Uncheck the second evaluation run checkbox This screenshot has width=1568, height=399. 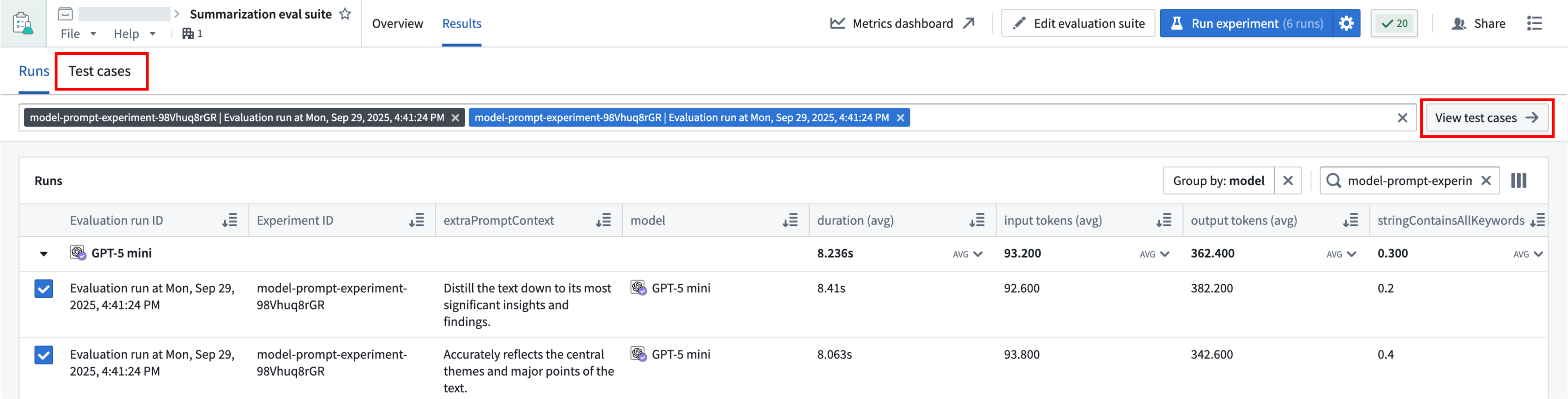[44, 355]
